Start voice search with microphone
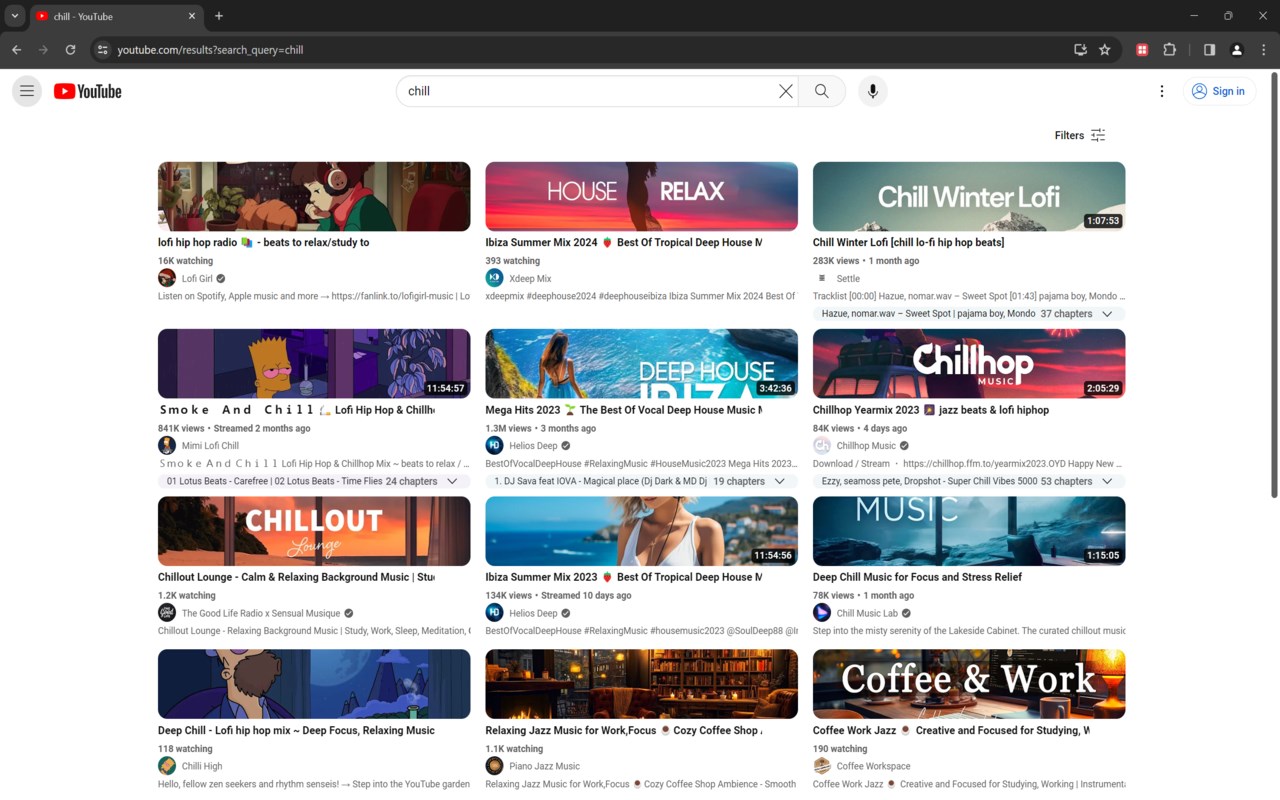 tap(873, 91)
